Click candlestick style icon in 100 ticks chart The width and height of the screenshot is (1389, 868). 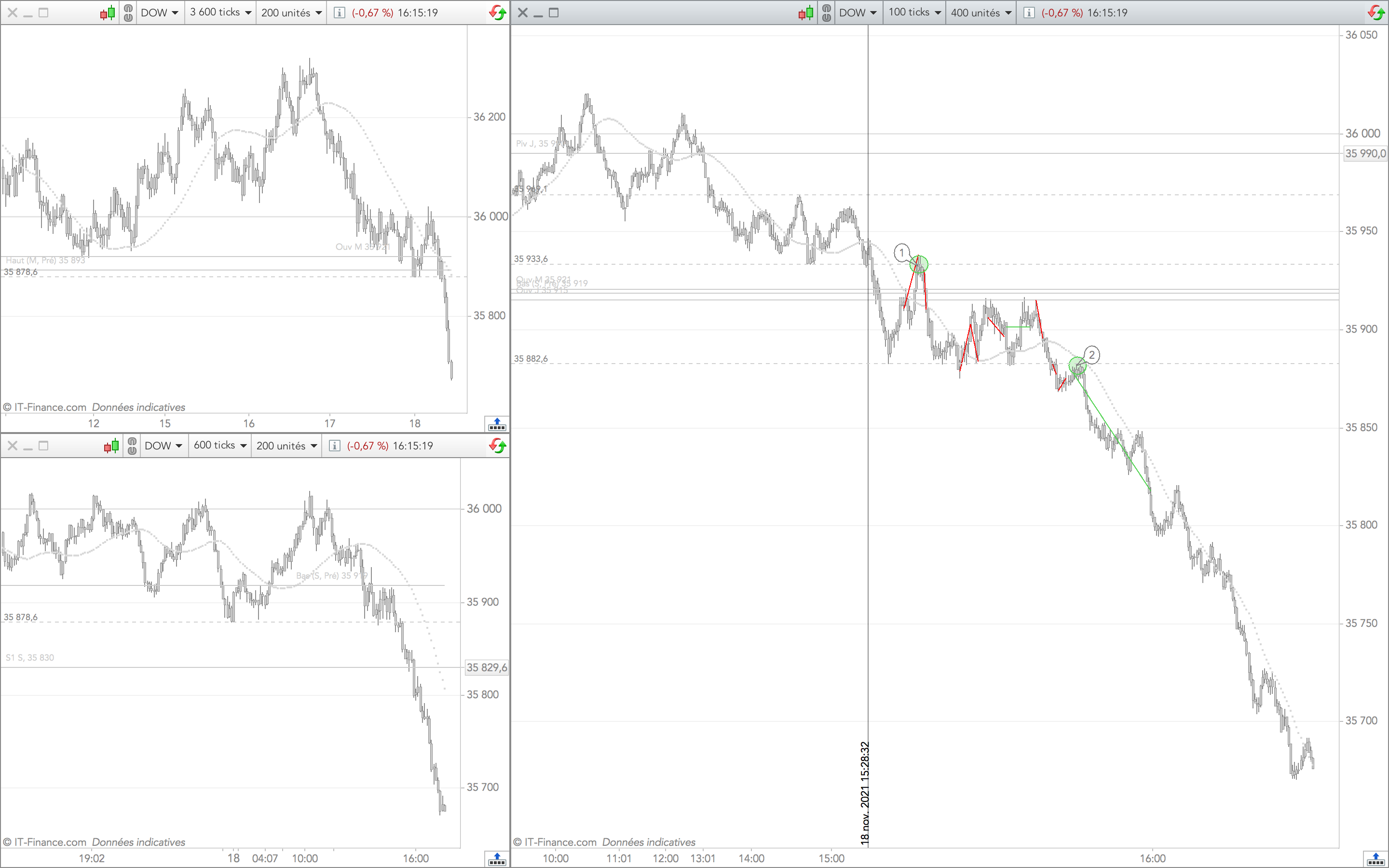(806, 13)
